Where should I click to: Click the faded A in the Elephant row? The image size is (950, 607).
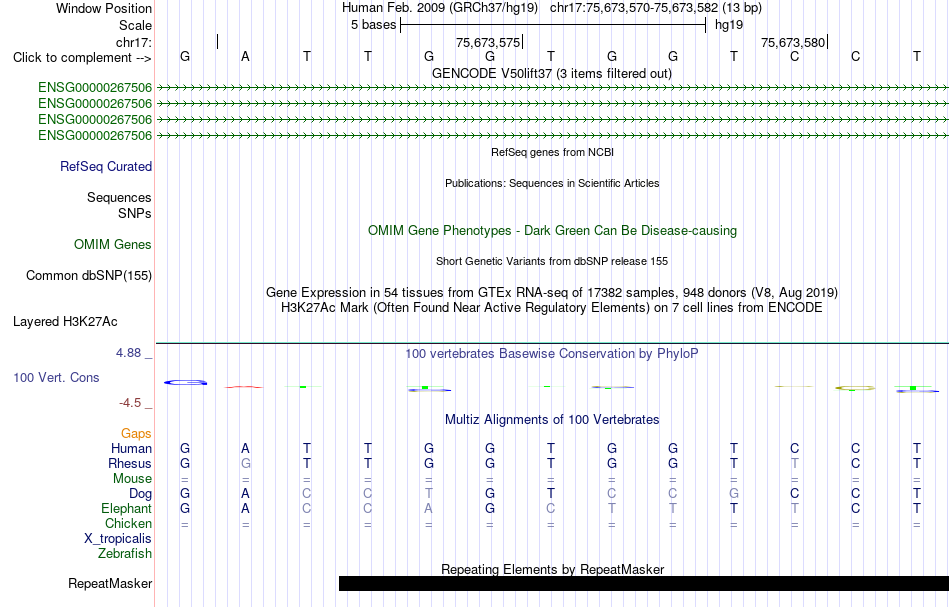428,509
